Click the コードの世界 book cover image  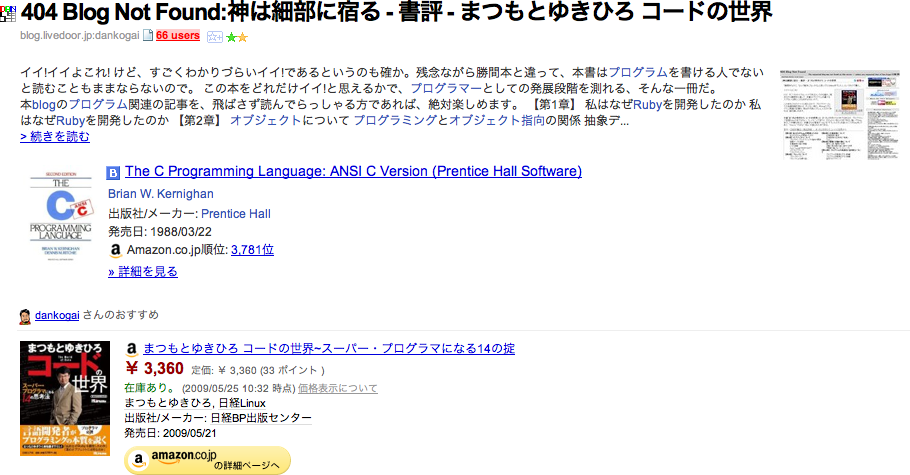coord(65,398)
